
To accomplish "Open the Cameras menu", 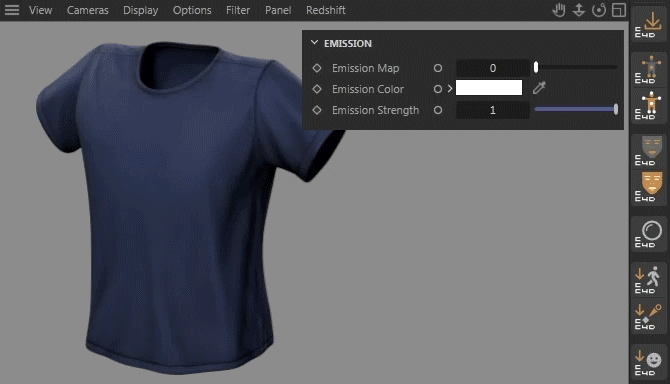I will (x=88, y=10).
